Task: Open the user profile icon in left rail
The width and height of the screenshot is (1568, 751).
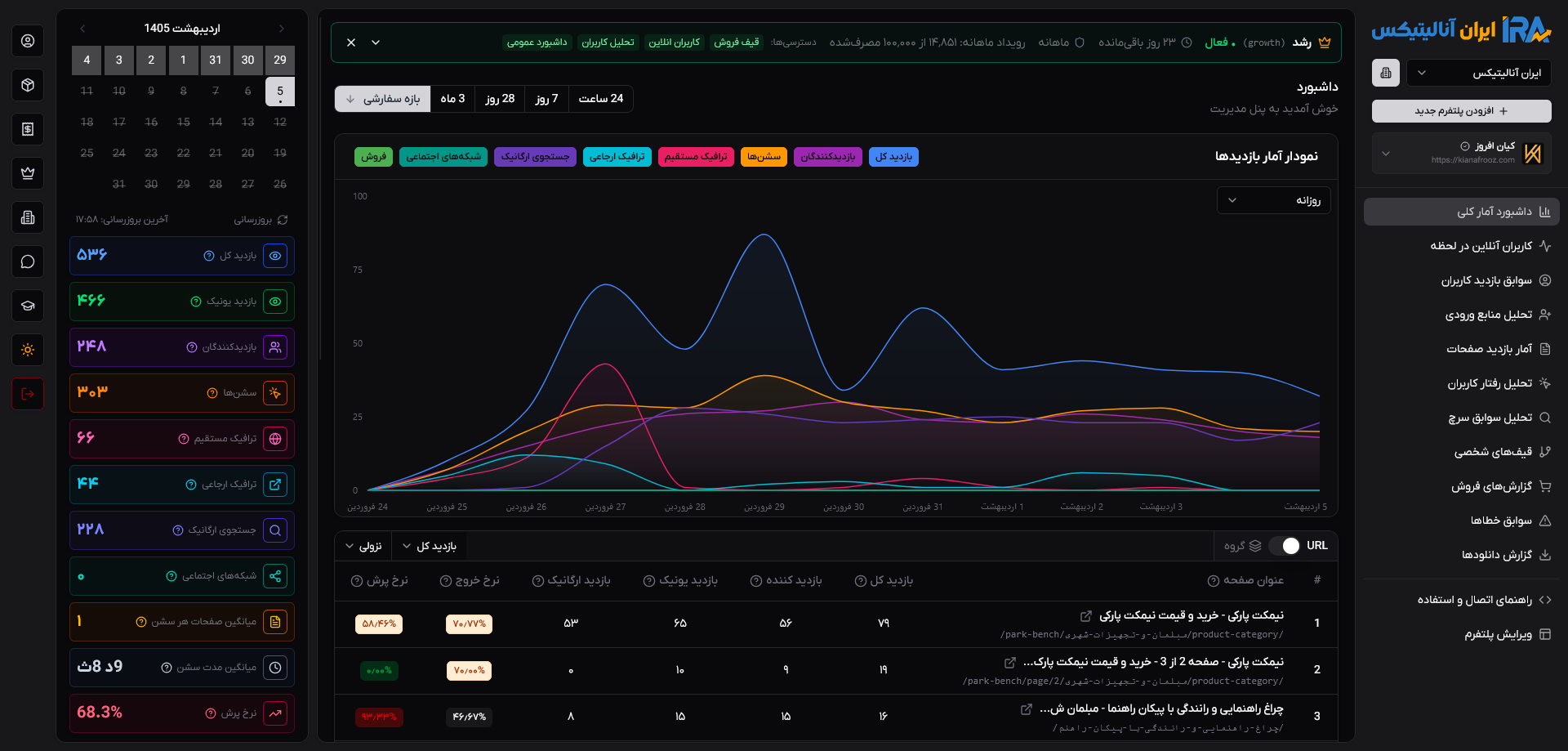Action: 28,41
